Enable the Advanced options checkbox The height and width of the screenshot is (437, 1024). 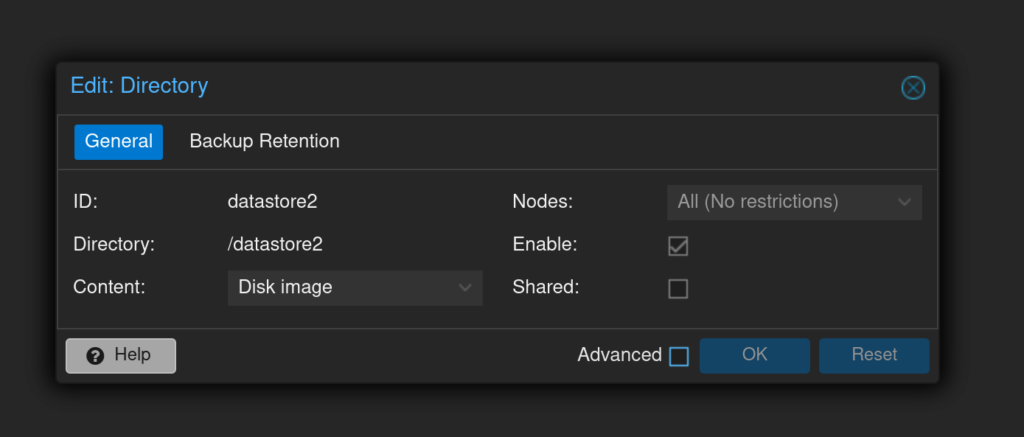tap(679, 356)
